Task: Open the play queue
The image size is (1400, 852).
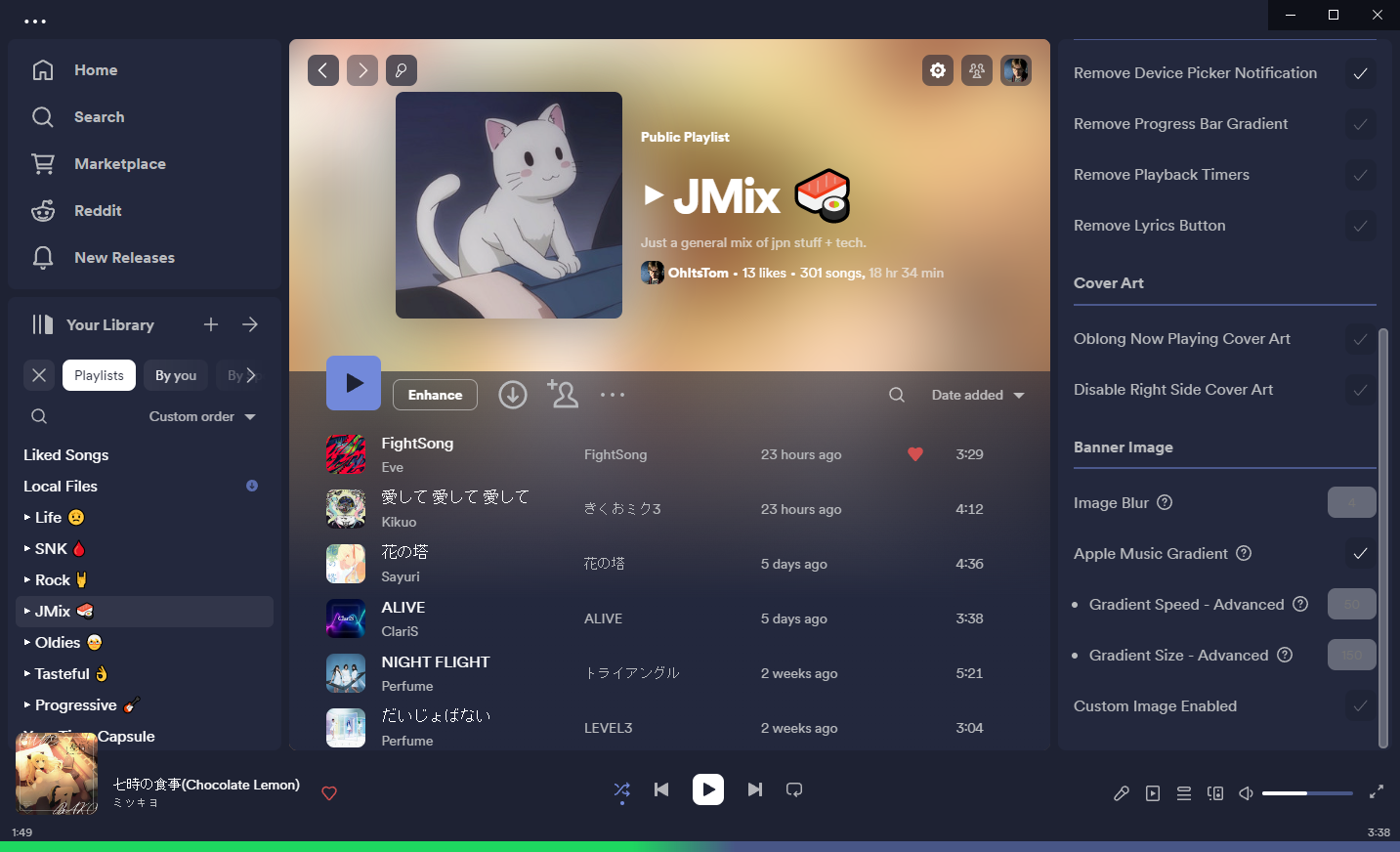Action: point(1184,793)
